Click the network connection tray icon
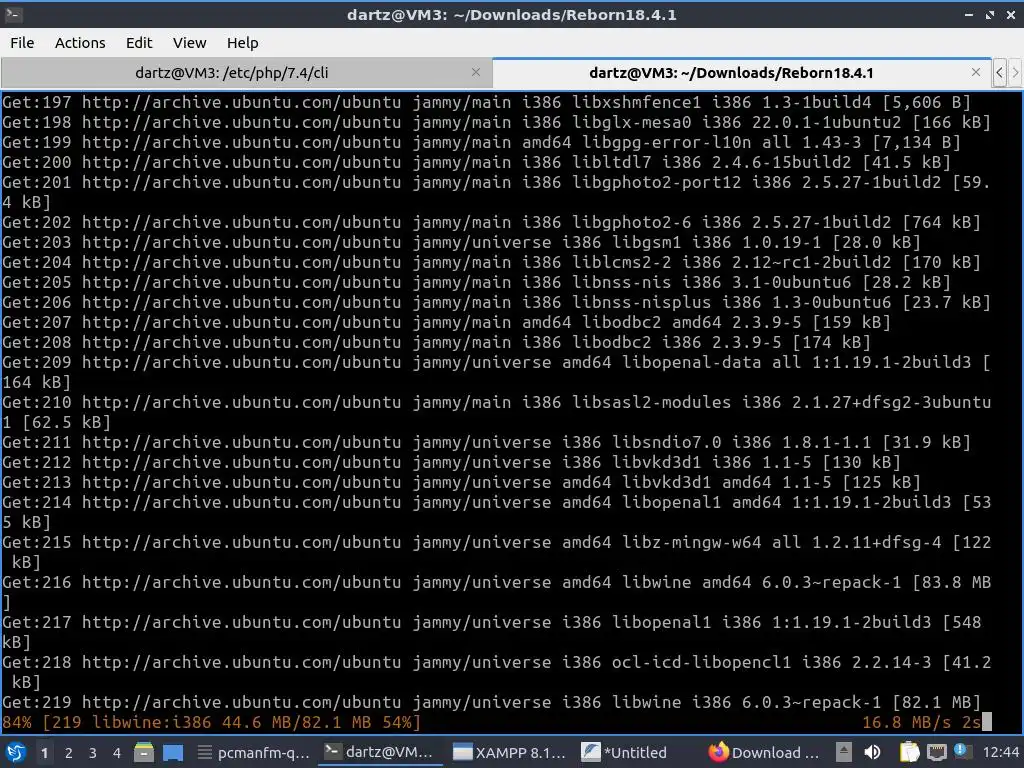 tap(937, 752)
